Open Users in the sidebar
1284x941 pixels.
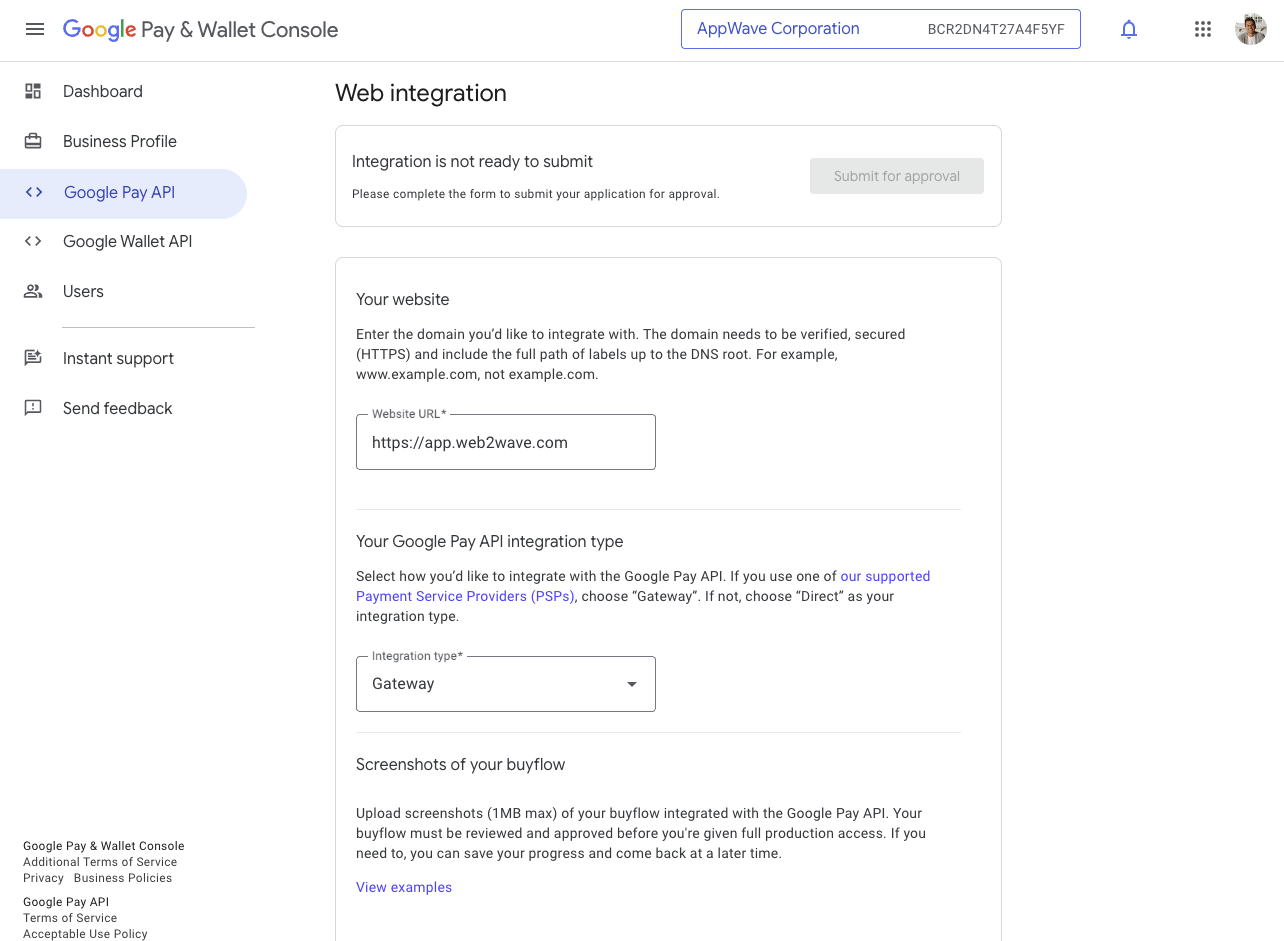click(83, 291)
